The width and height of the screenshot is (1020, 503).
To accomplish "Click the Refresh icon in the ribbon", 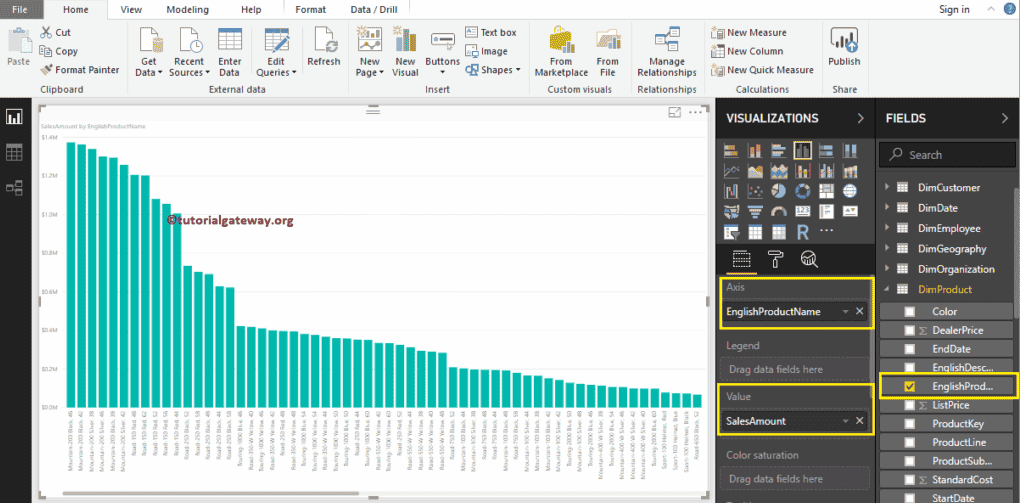I will [323, 46].
